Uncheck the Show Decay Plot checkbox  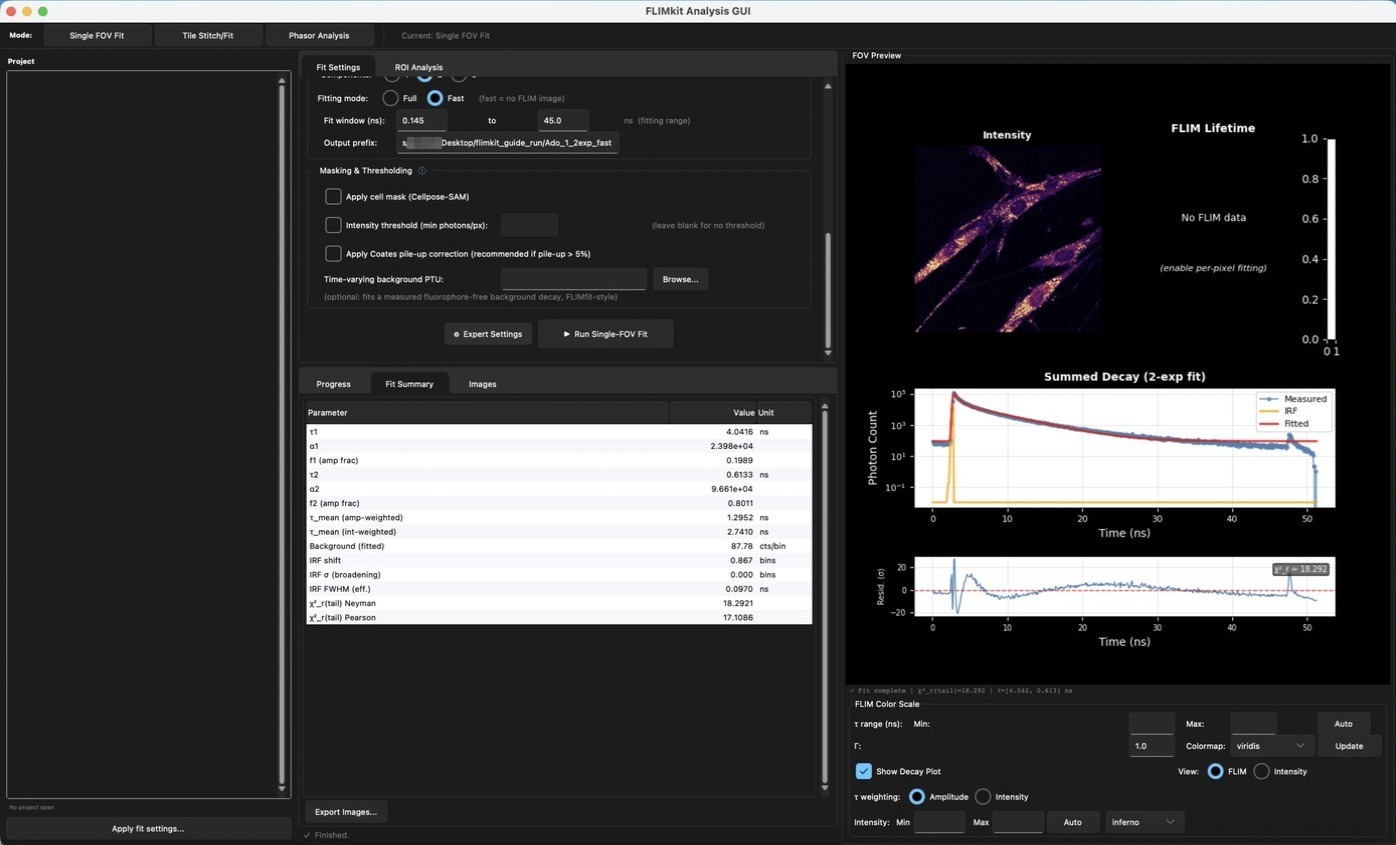pos(864,771)
